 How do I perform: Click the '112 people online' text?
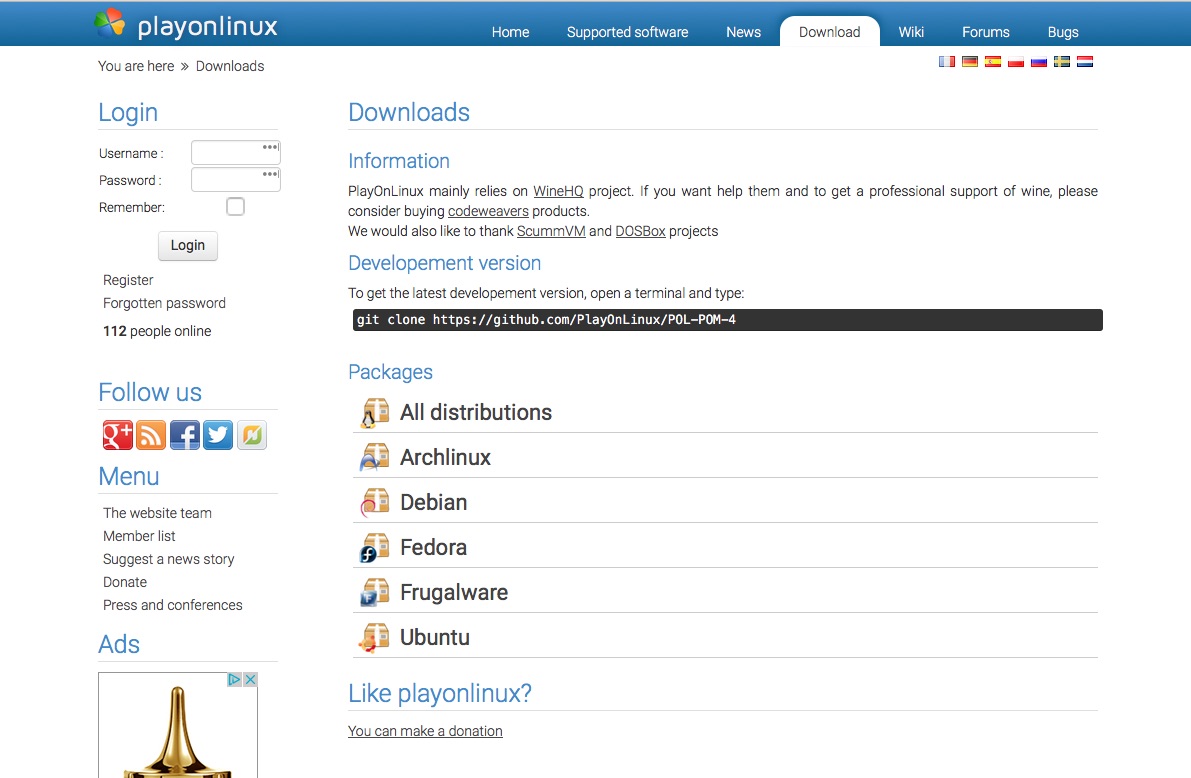click(x=157, y=331)
